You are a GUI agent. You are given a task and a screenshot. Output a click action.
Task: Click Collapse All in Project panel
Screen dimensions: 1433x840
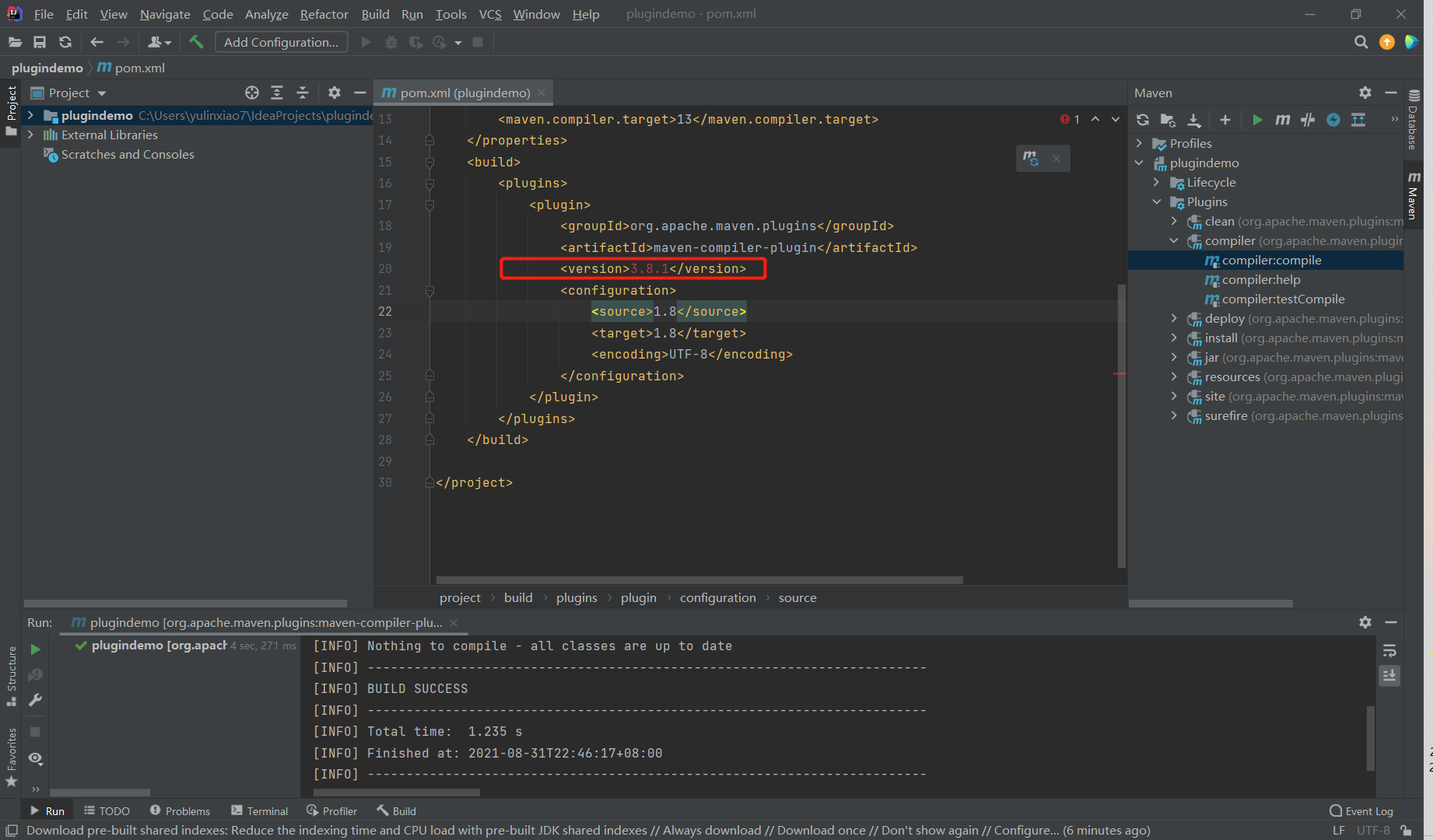tap(303, 93)
